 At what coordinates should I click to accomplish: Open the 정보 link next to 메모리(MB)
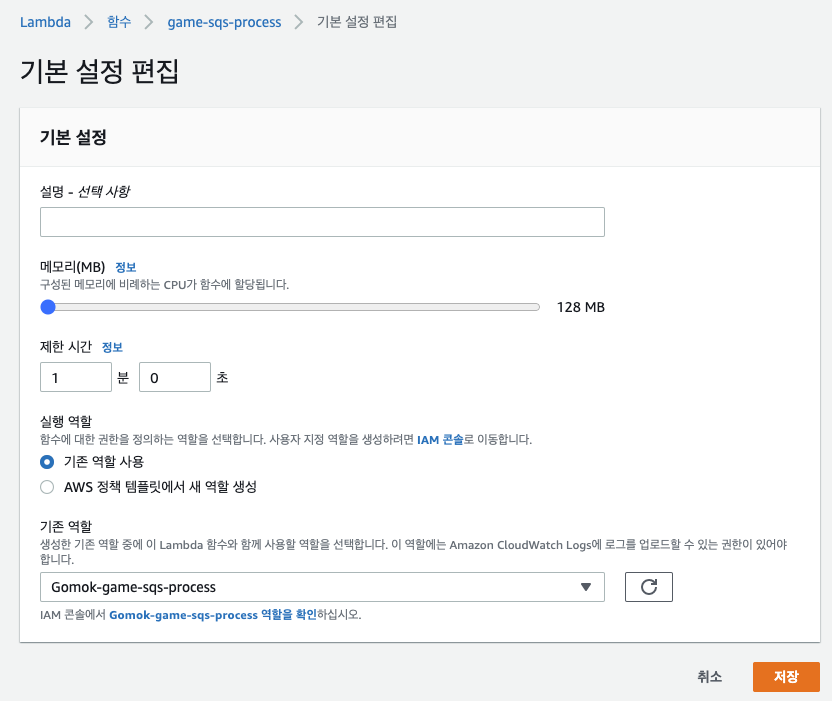pyautogui.click(x=126, y=267)
